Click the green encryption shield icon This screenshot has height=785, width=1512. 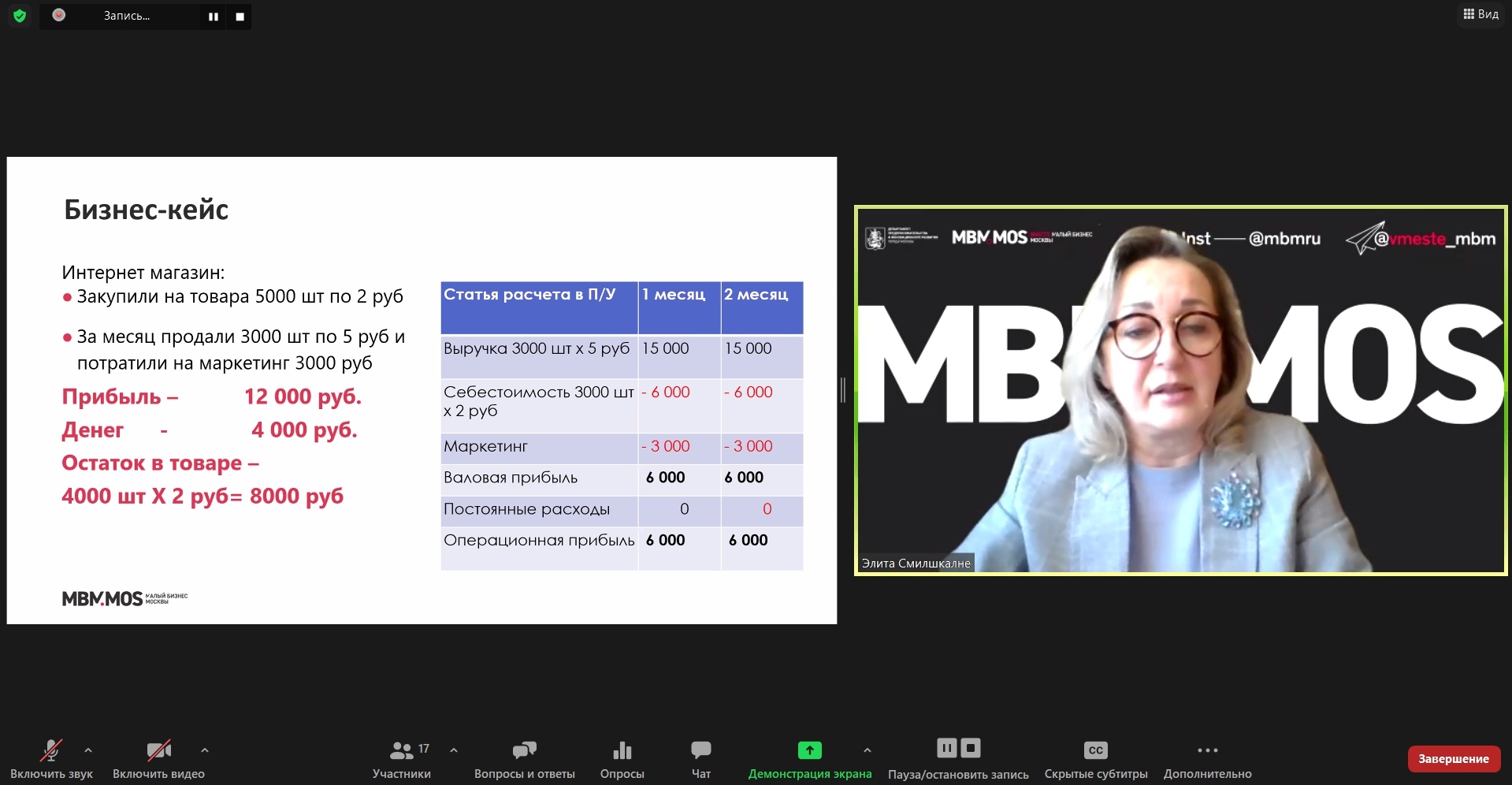click(x=20, y=16)
